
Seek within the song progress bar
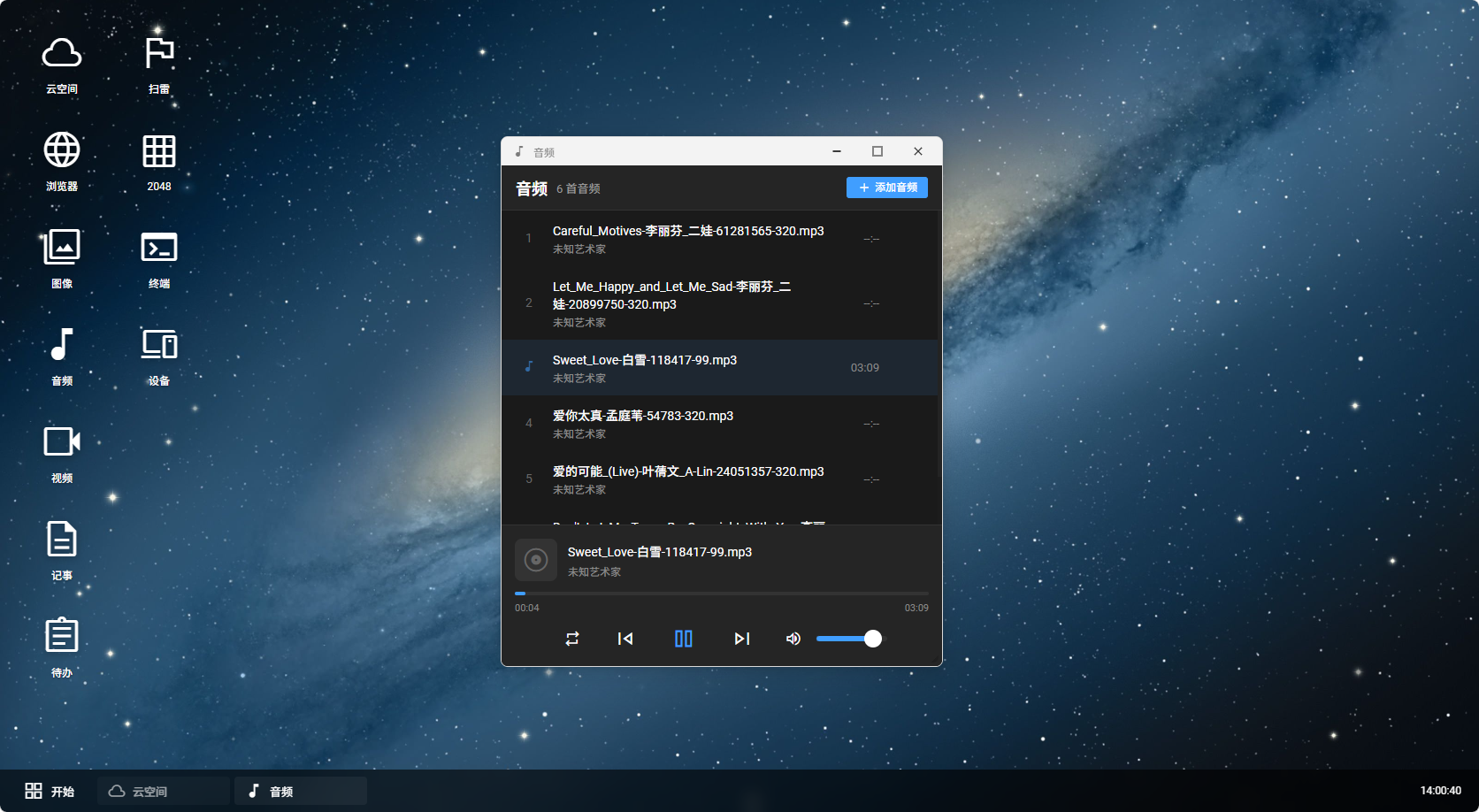point(722,594)
